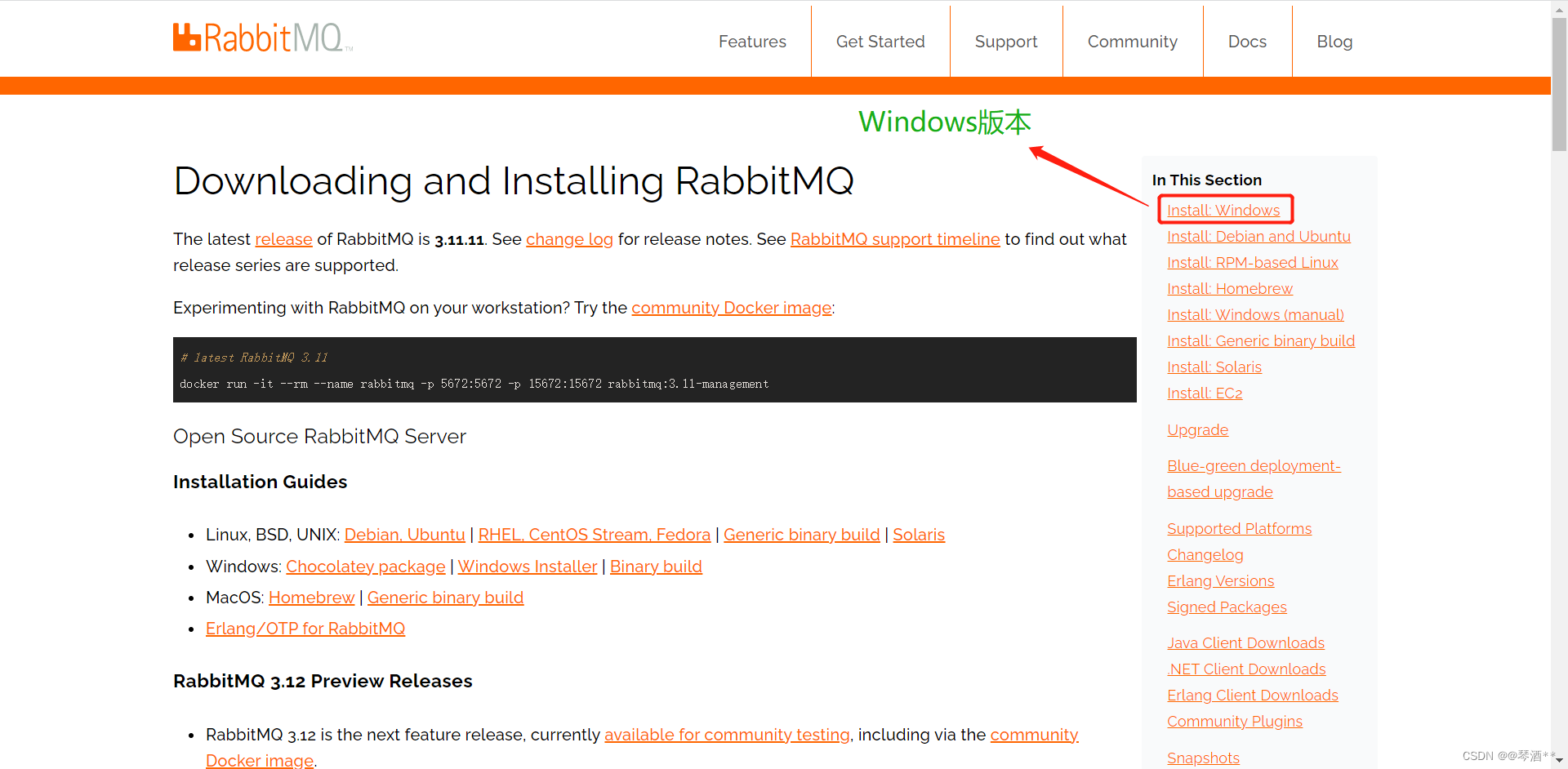This screenshot has width=1568, height=769.
Task: Click 'RabbitMQ 3.12 Preview Releases' heading
Action: coord(323,681)
